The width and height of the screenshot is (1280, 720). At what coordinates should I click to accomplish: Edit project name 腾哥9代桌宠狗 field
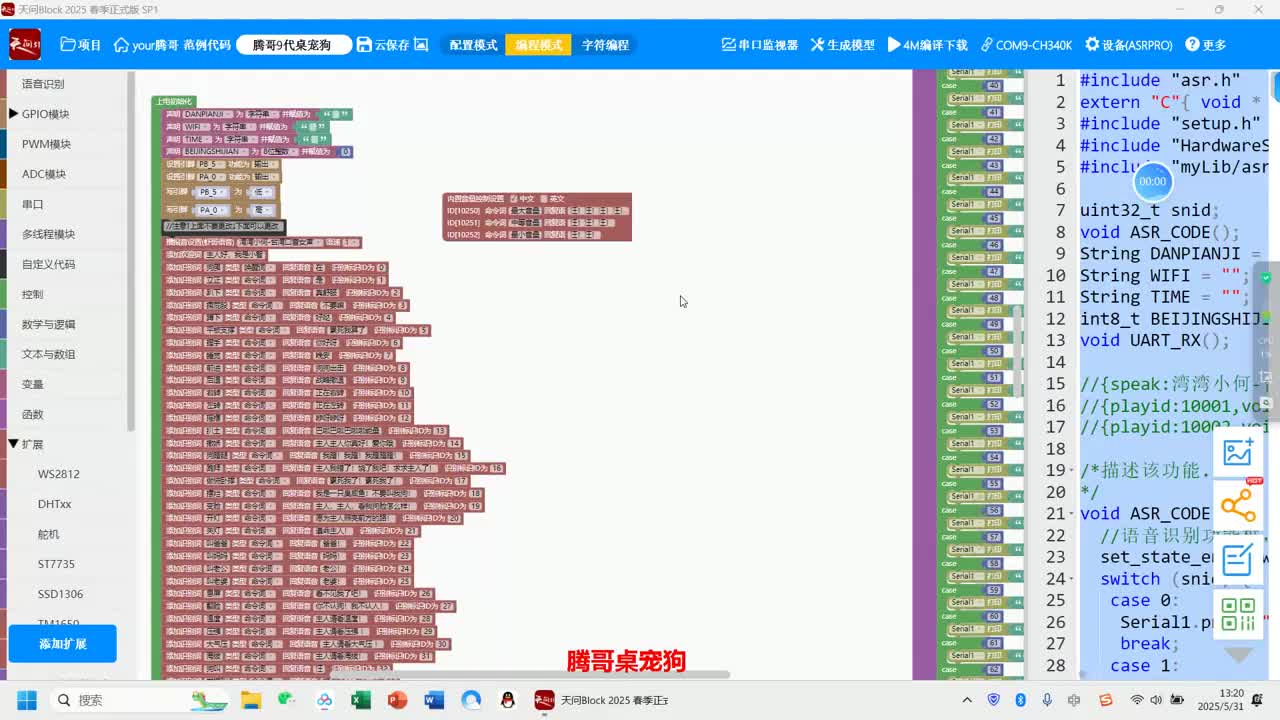[294, 45]
